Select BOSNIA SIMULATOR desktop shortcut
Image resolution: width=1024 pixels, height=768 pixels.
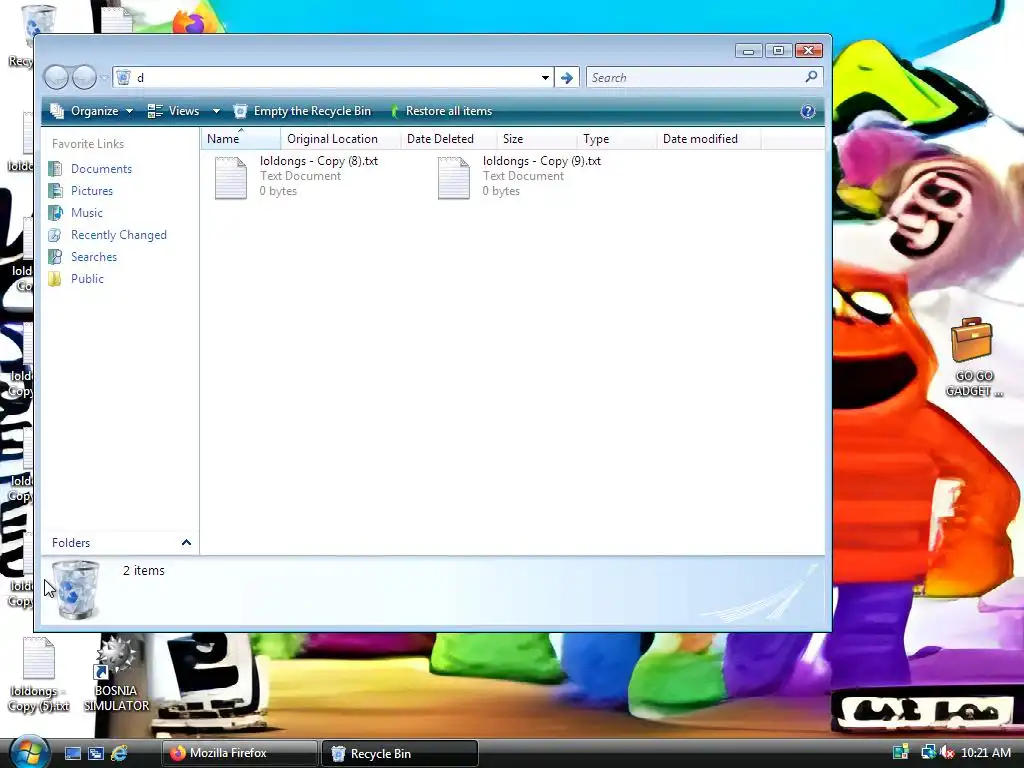(116, 675)
